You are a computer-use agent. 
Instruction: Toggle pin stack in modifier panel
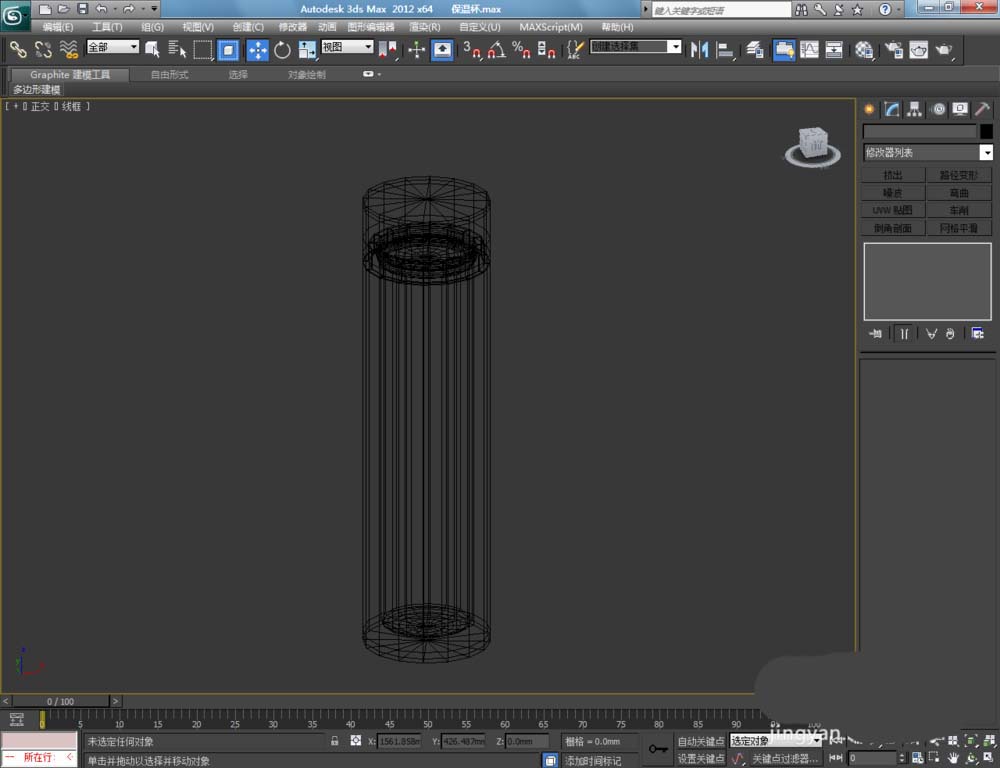click(x=876, y=334)
